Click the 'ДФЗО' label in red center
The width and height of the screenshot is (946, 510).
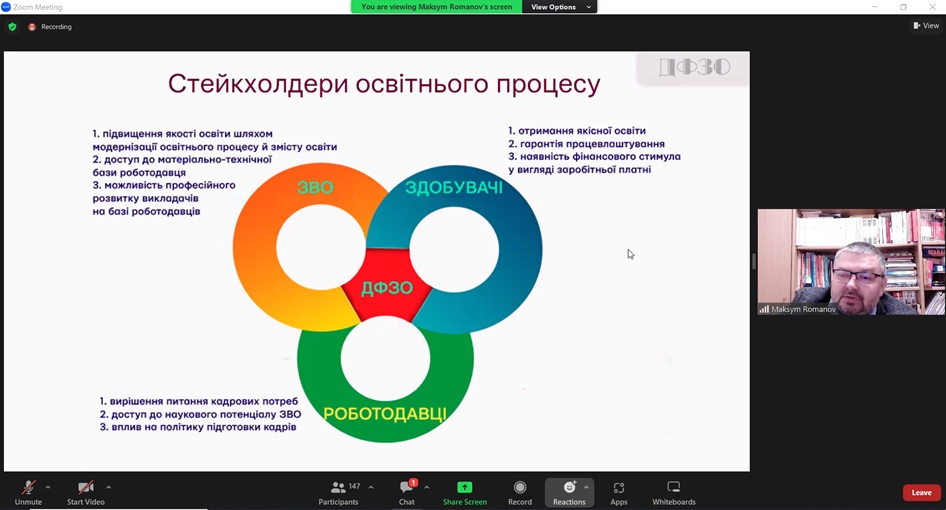(387, 288)
